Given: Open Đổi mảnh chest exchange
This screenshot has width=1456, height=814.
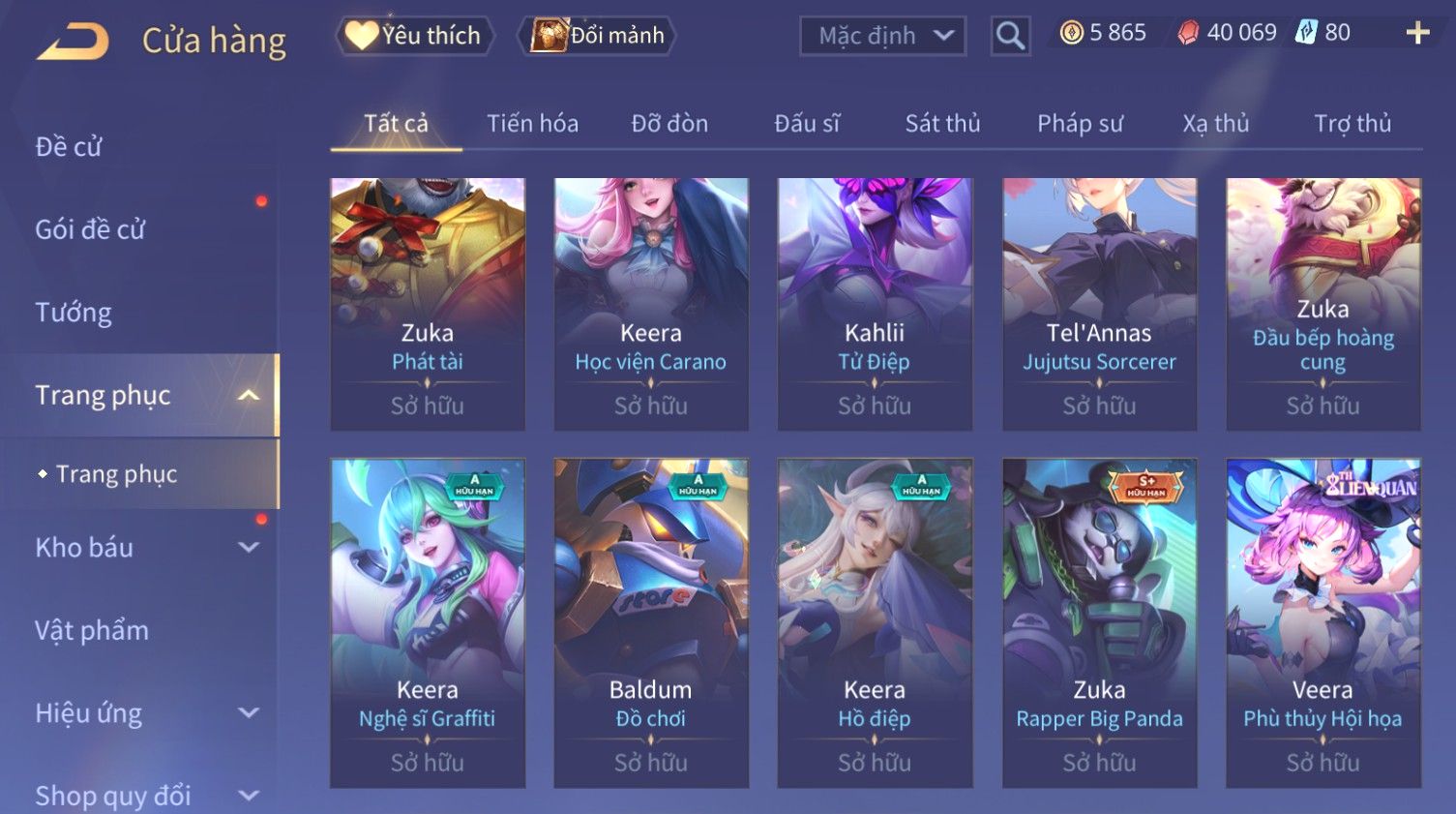Looking at the screenshot, I should [x=598, y=36].
